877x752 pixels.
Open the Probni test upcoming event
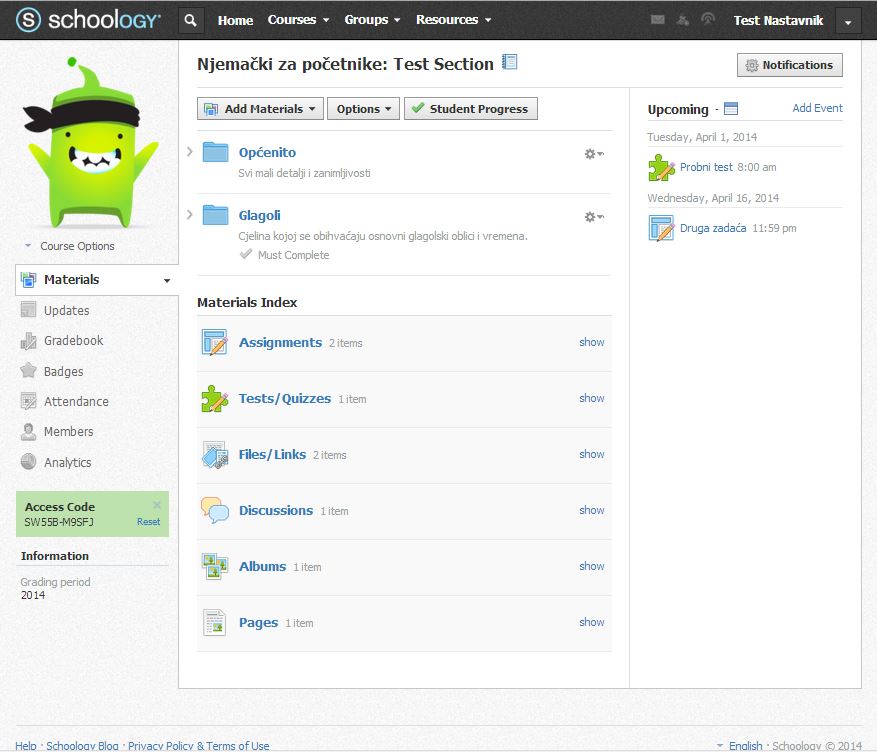(706, 167)
